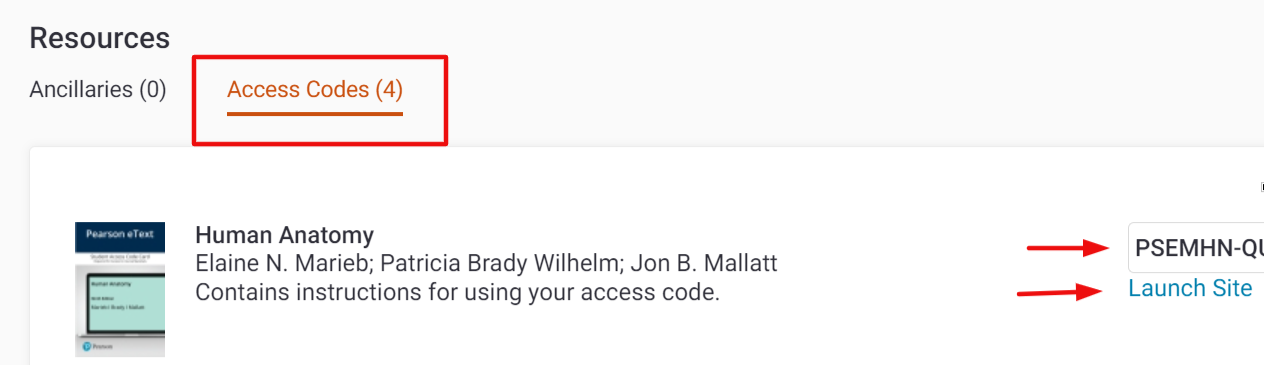Click the small dark mark at the card's top right
Image resolution: width=1264 pixels, height=365 pixels.
click(1259, 185)
